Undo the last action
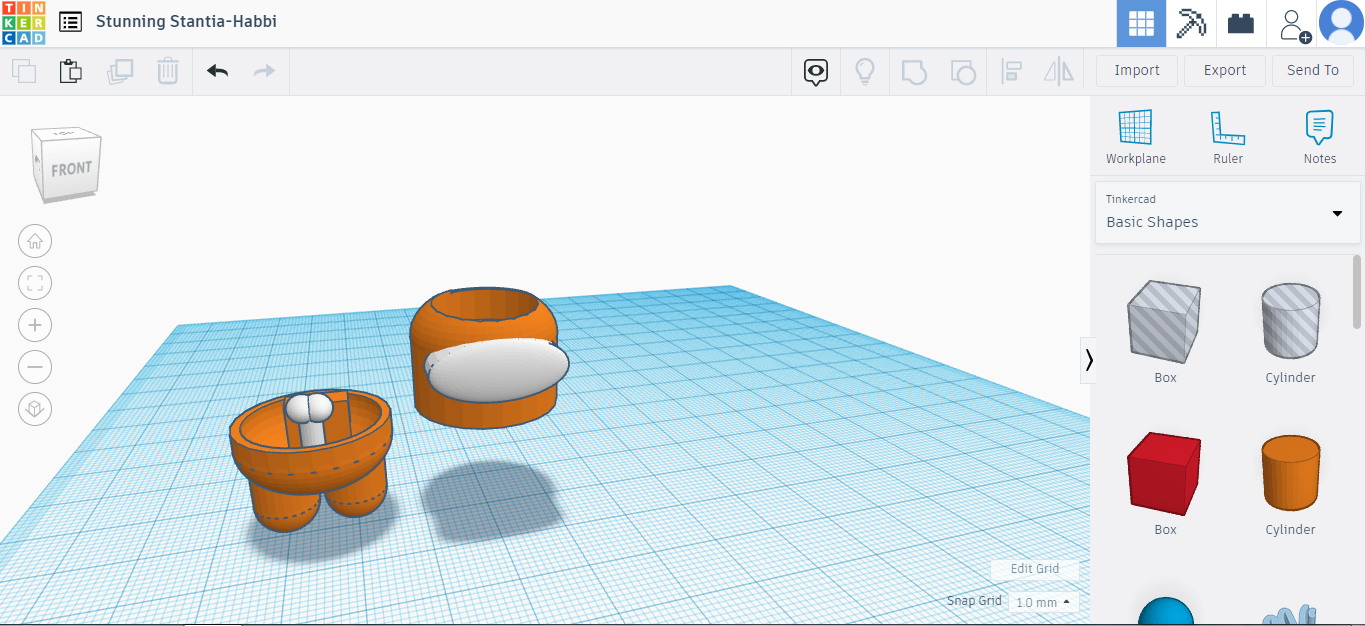 tap(217, 71)
